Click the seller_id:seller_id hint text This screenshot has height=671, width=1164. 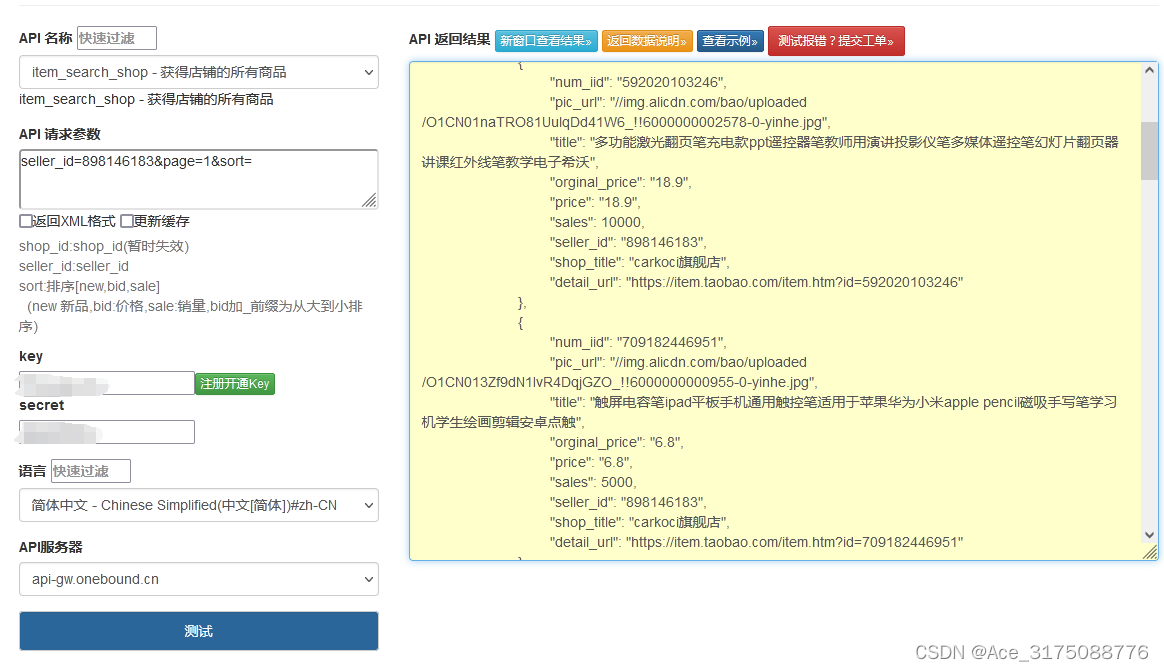coord(73,266)
